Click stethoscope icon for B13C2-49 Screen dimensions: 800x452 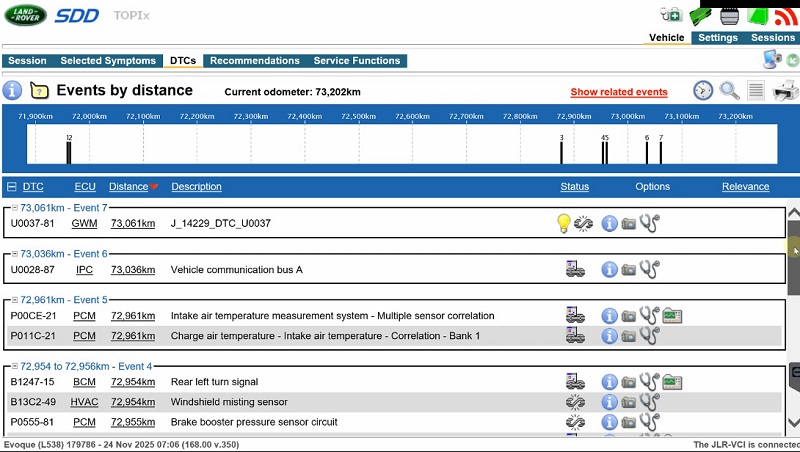pos(649,401)
